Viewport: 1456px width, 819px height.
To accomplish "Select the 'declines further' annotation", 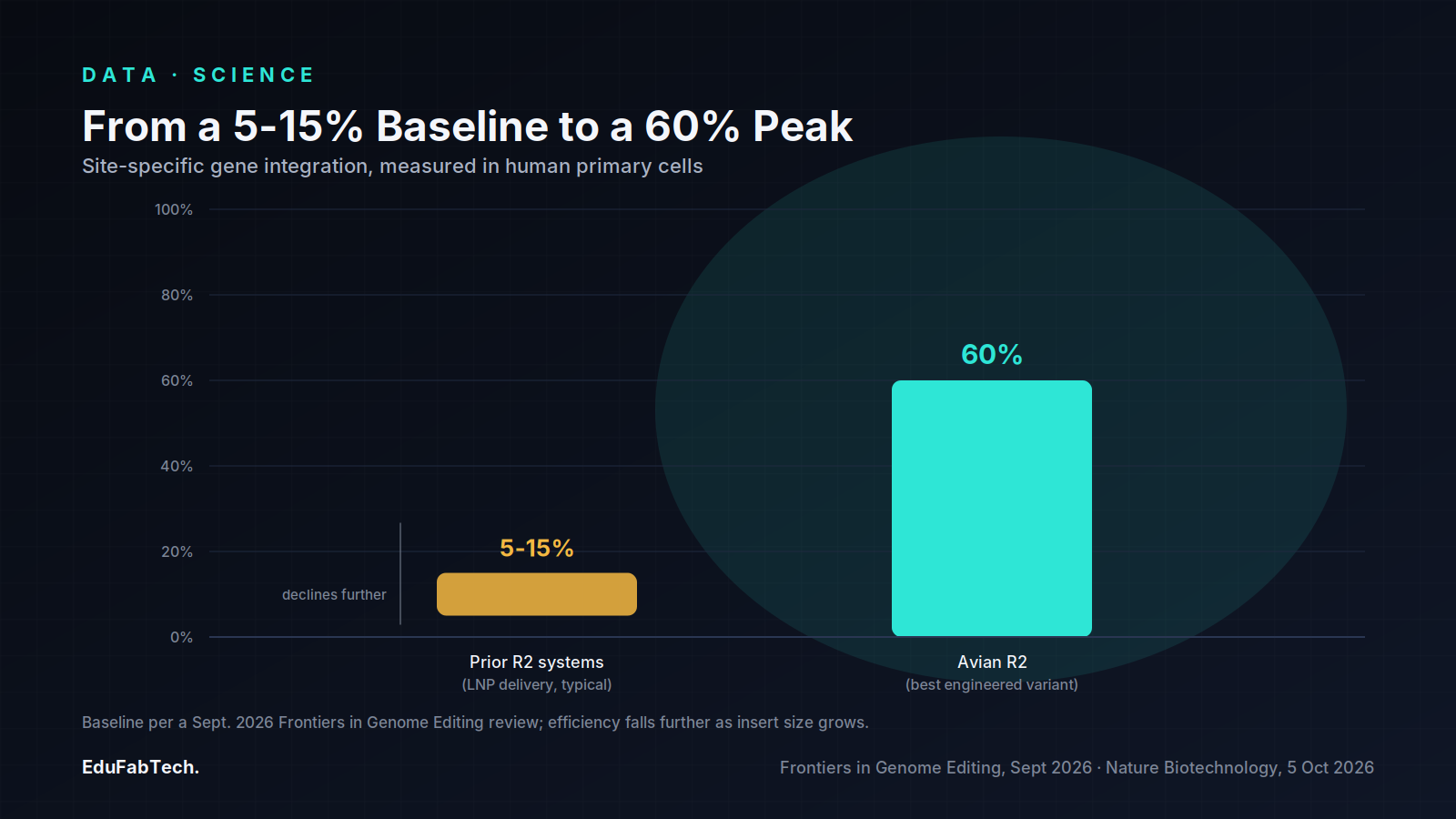I will (334, 594).
